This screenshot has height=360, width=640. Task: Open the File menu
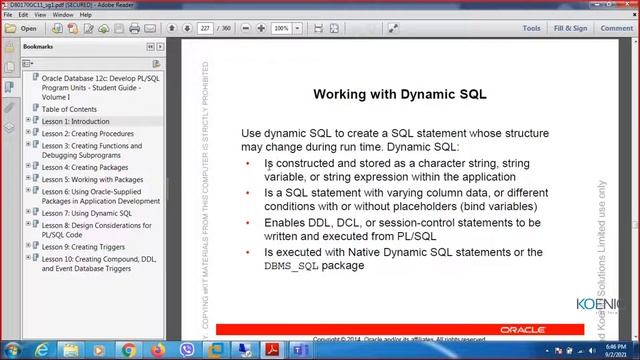pos(8,15)
